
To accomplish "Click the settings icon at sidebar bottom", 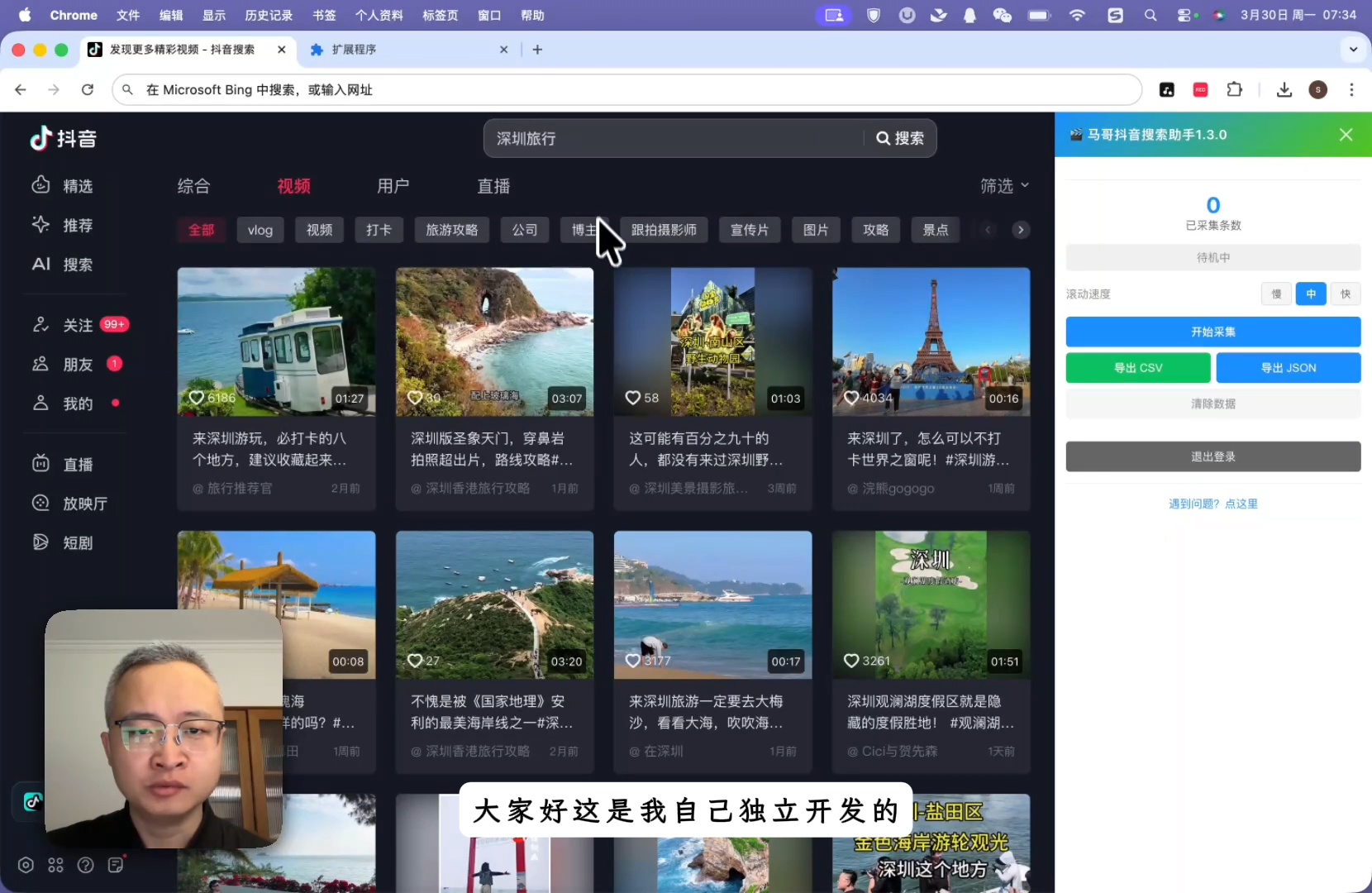I will coord(26,865).
